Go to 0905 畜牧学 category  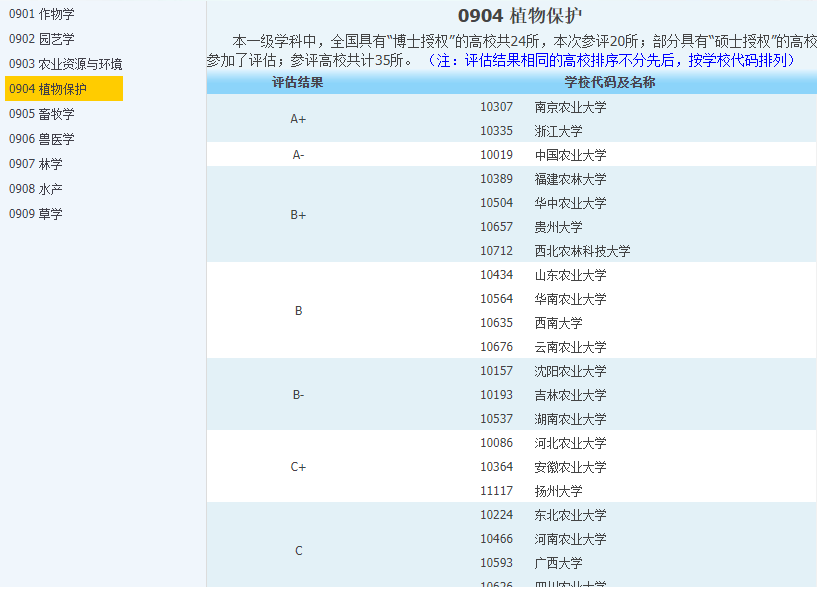pyautogui.click(x=42, y=114)
